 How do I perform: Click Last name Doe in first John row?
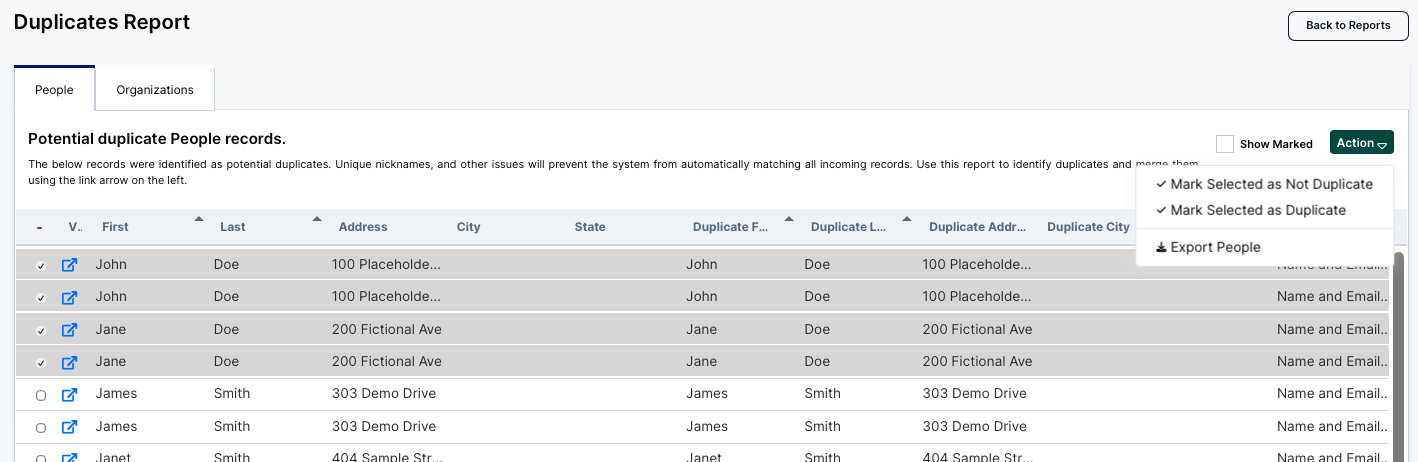[x=226, y=265]
